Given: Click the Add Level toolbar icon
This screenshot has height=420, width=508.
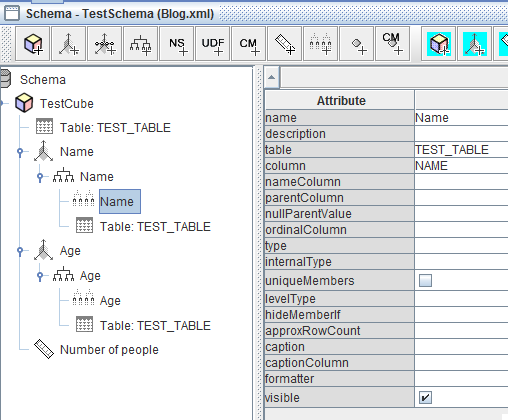Looking at the screenshot, I should [321, 44].
